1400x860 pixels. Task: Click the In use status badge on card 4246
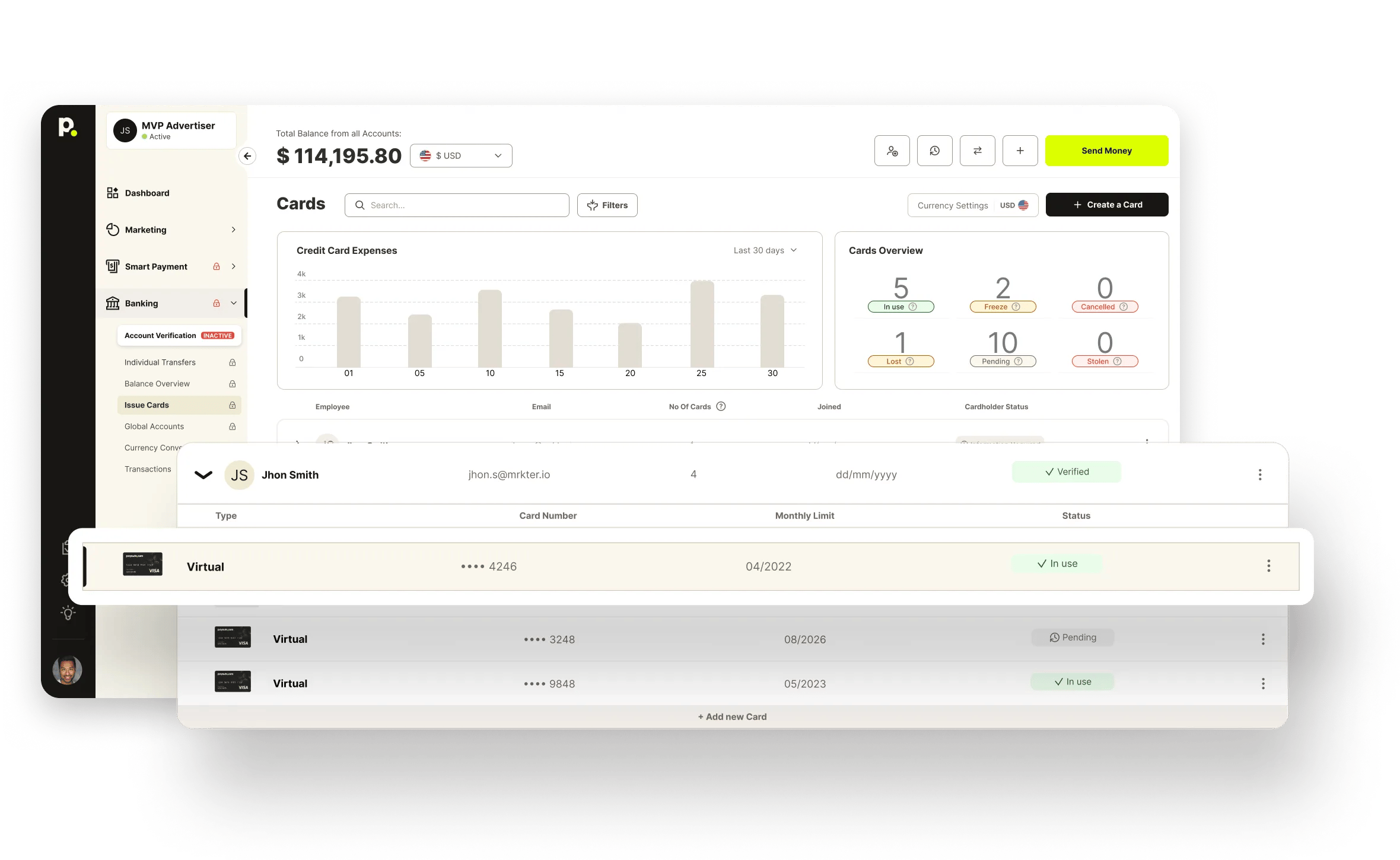point(1057,563)
